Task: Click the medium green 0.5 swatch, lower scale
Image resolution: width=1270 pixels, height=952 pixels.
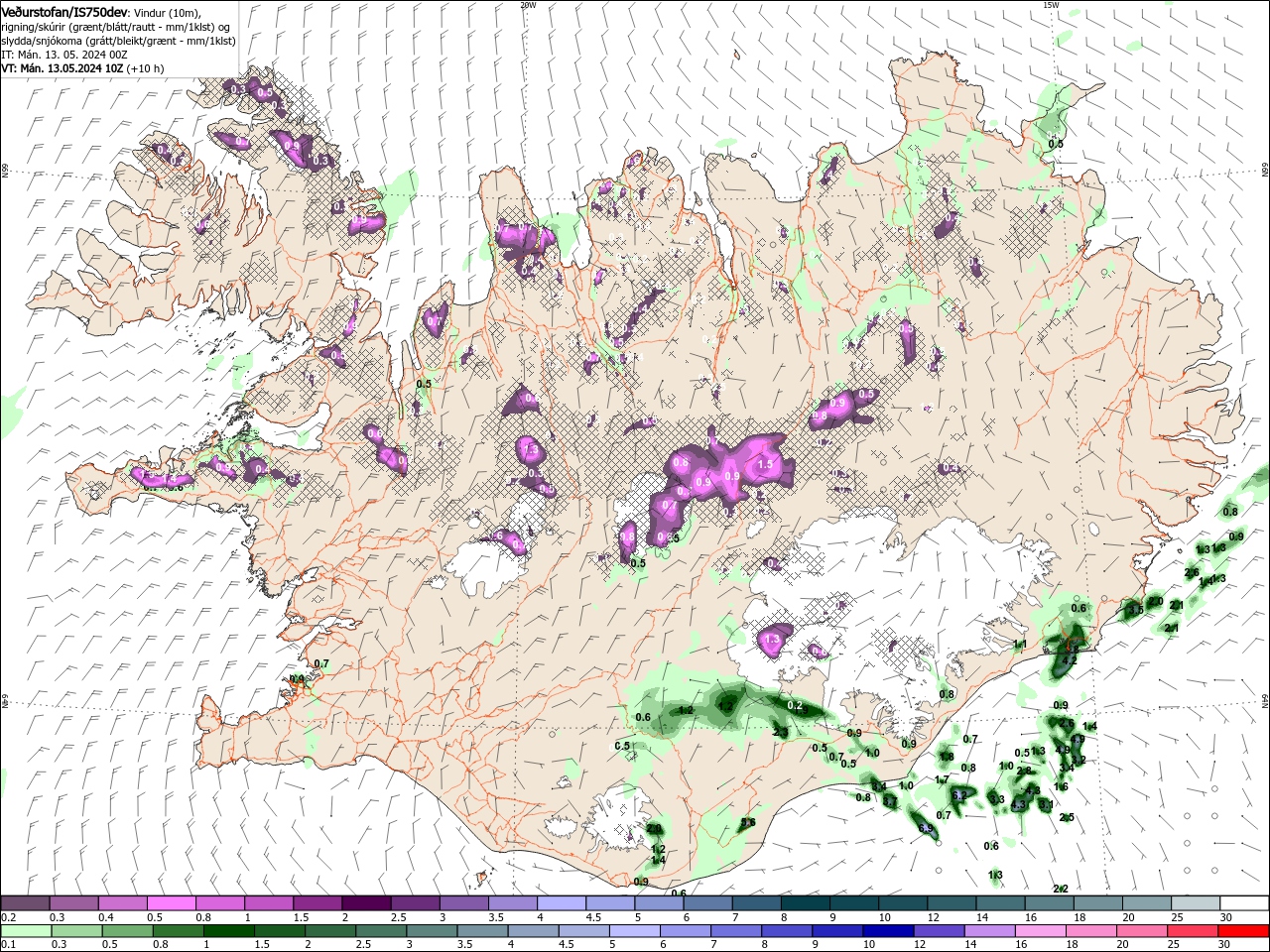Action: pos(128,931)
